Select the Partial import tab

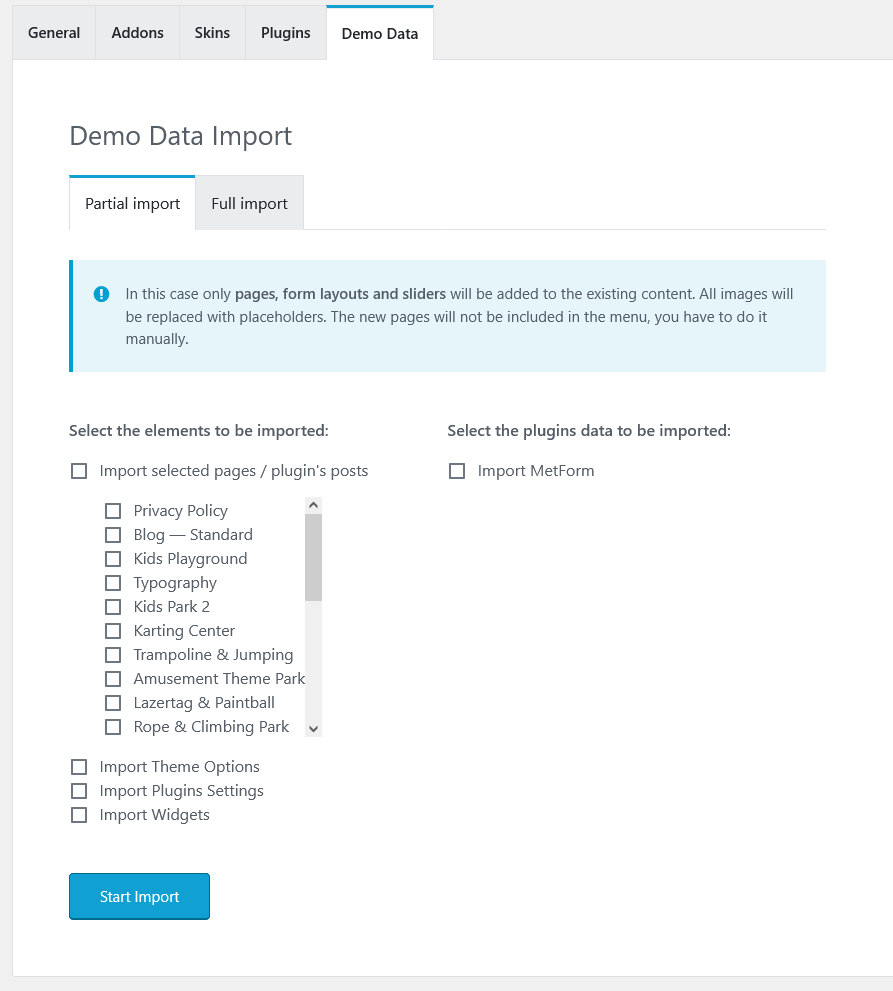pos(132,203)
